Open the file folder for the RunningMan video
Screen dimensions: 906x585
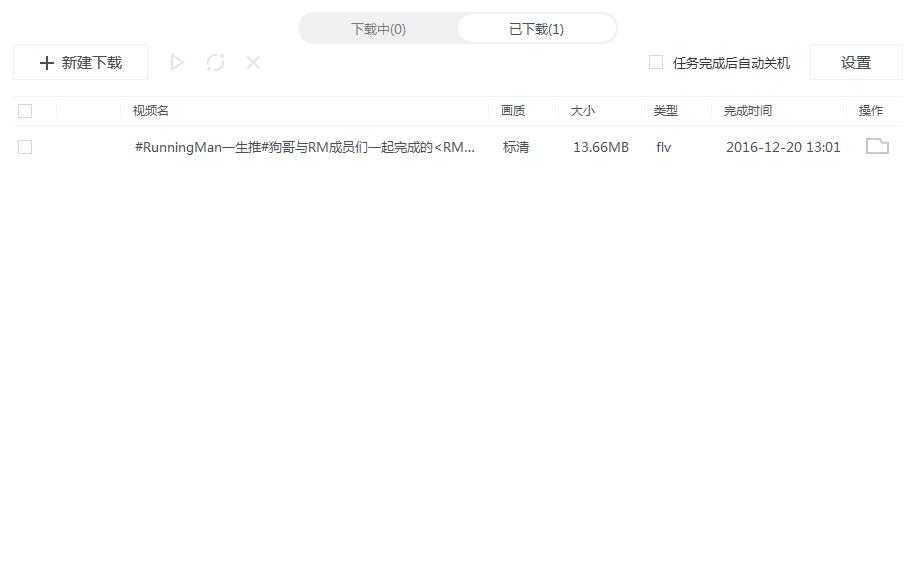(x=877, y=147)
